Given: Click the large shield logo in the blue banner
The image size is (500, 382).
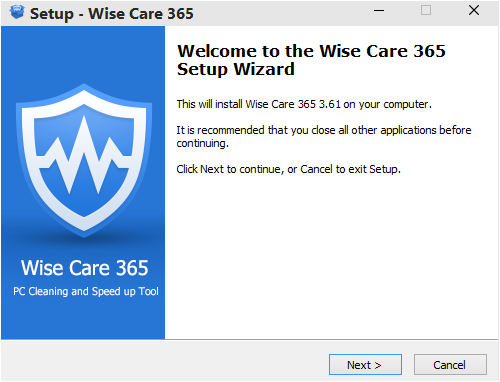Looking at the screenshot, I should (84, 161).
